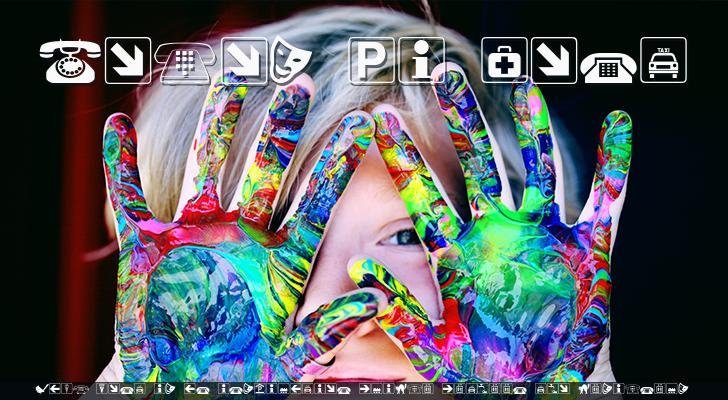Click the taxi icon
The image size is (728, 400).
coord(663,60)
